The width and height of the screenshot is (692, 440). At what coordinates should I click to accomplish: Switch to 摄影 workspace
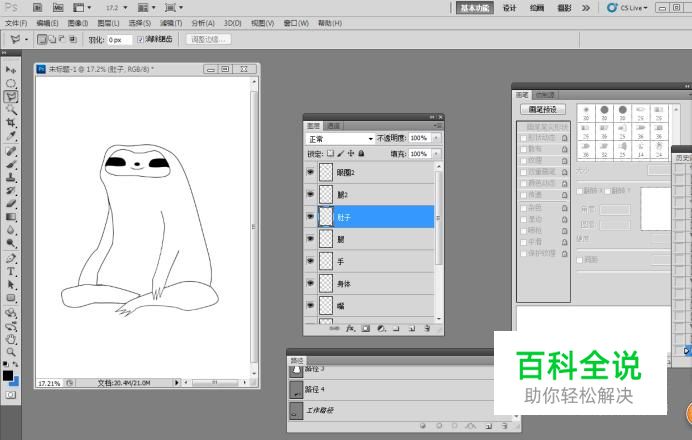tap(564, 8)
